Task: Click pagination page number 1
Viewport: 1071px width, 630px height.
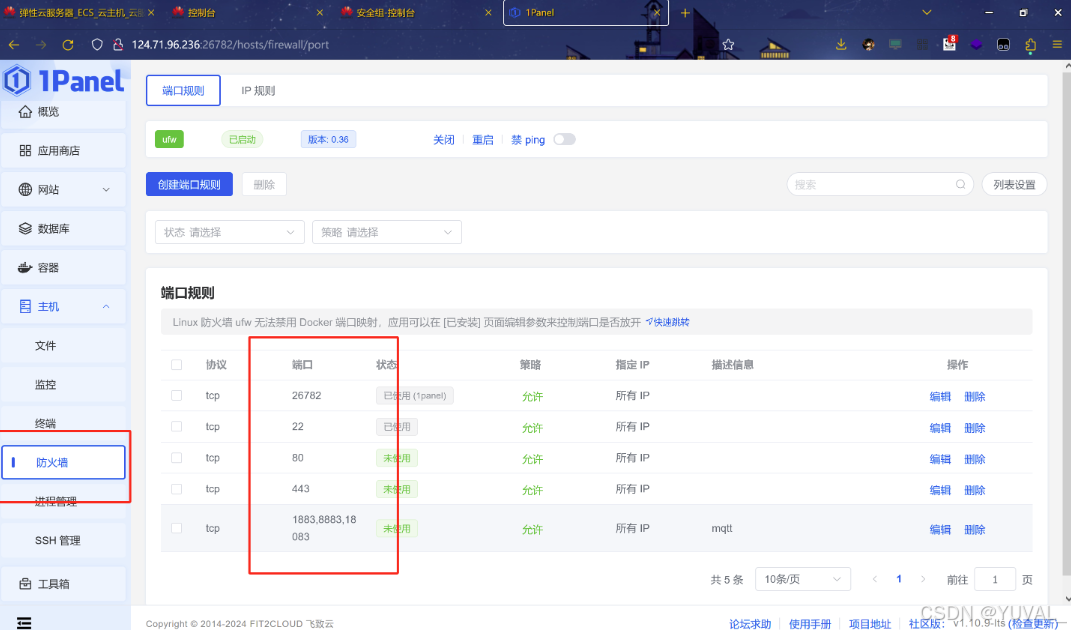Action: coord(899,579)
